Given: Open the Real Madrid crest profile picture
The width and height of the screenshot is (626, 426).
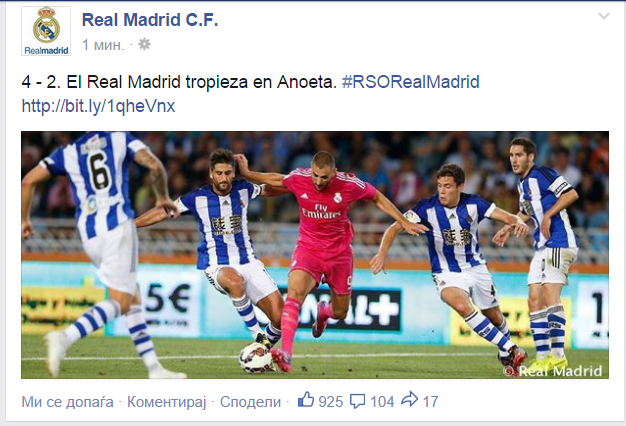Looking at the screenshot, I should (46, 31).
